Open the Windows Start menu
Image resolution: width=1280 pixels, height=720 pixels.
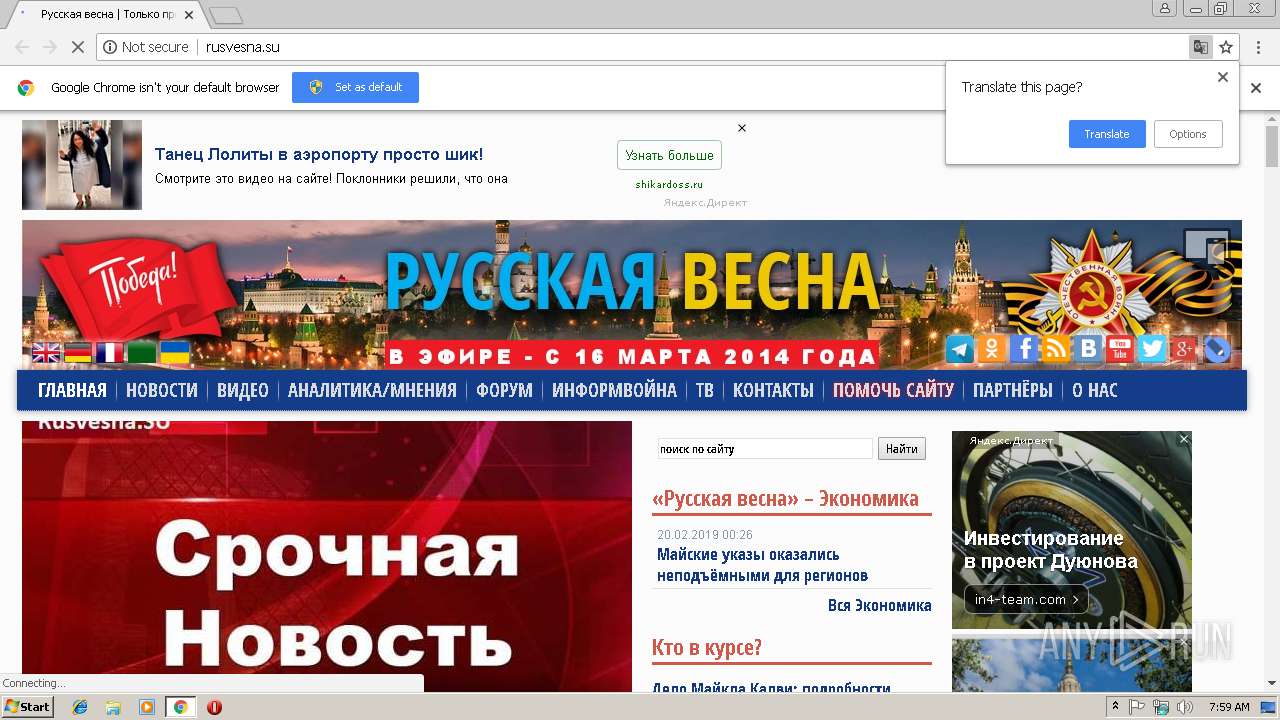(28, 707)
